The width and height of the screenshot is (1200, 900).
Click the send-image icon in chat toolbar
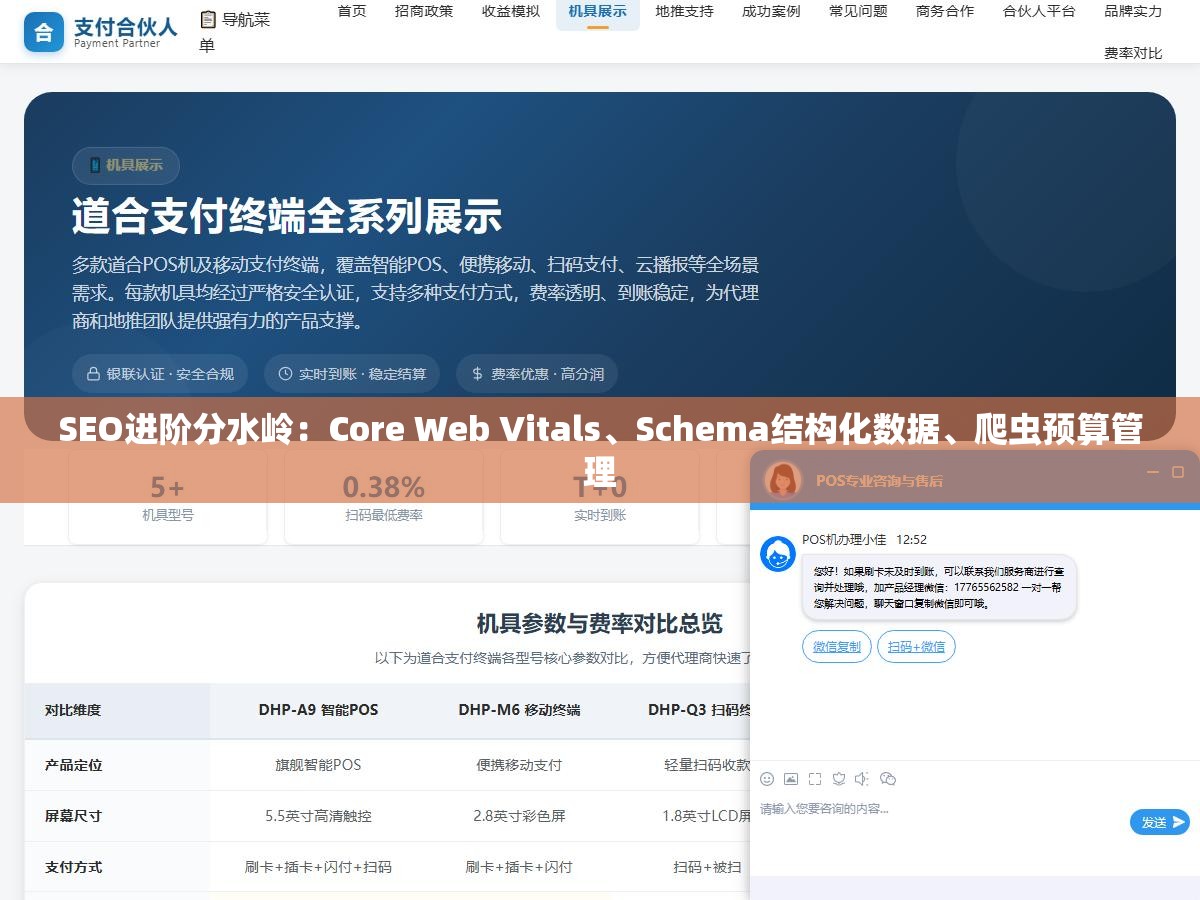791,778
